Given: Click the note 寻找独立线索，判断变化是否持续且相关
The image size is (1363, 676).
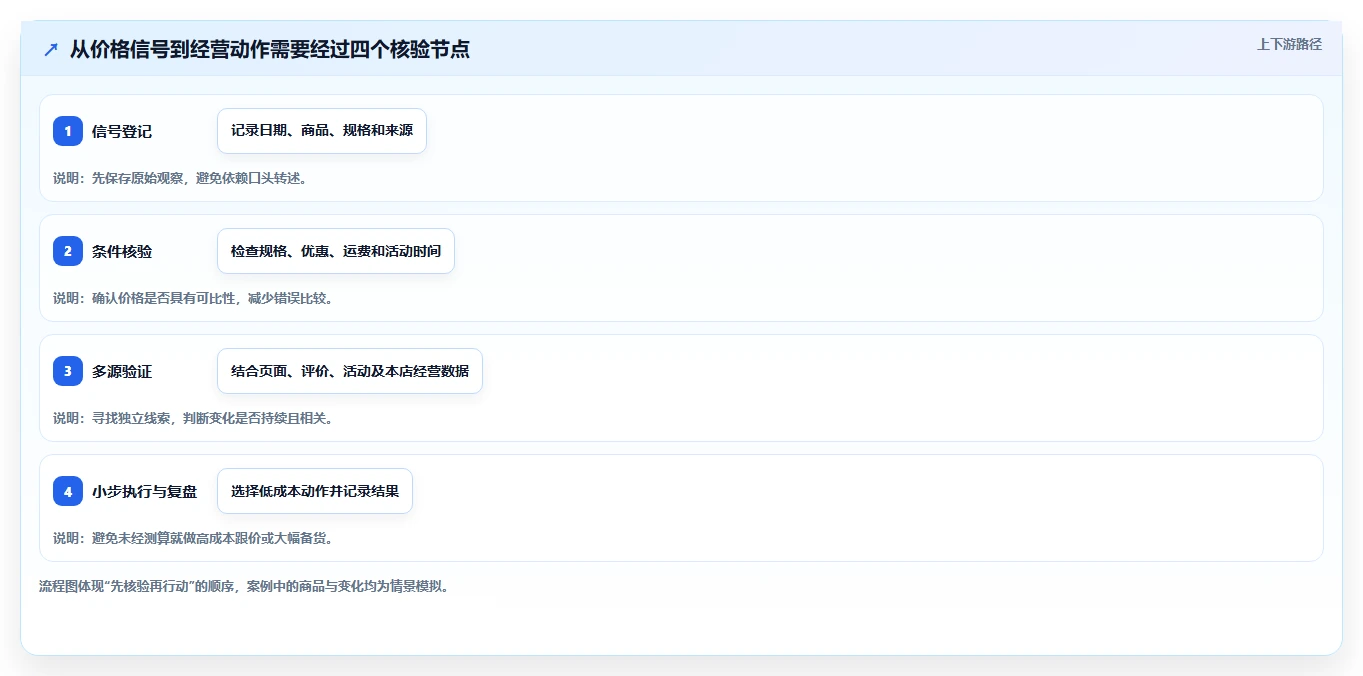Looking at the screenshot, I should [193, 418].
